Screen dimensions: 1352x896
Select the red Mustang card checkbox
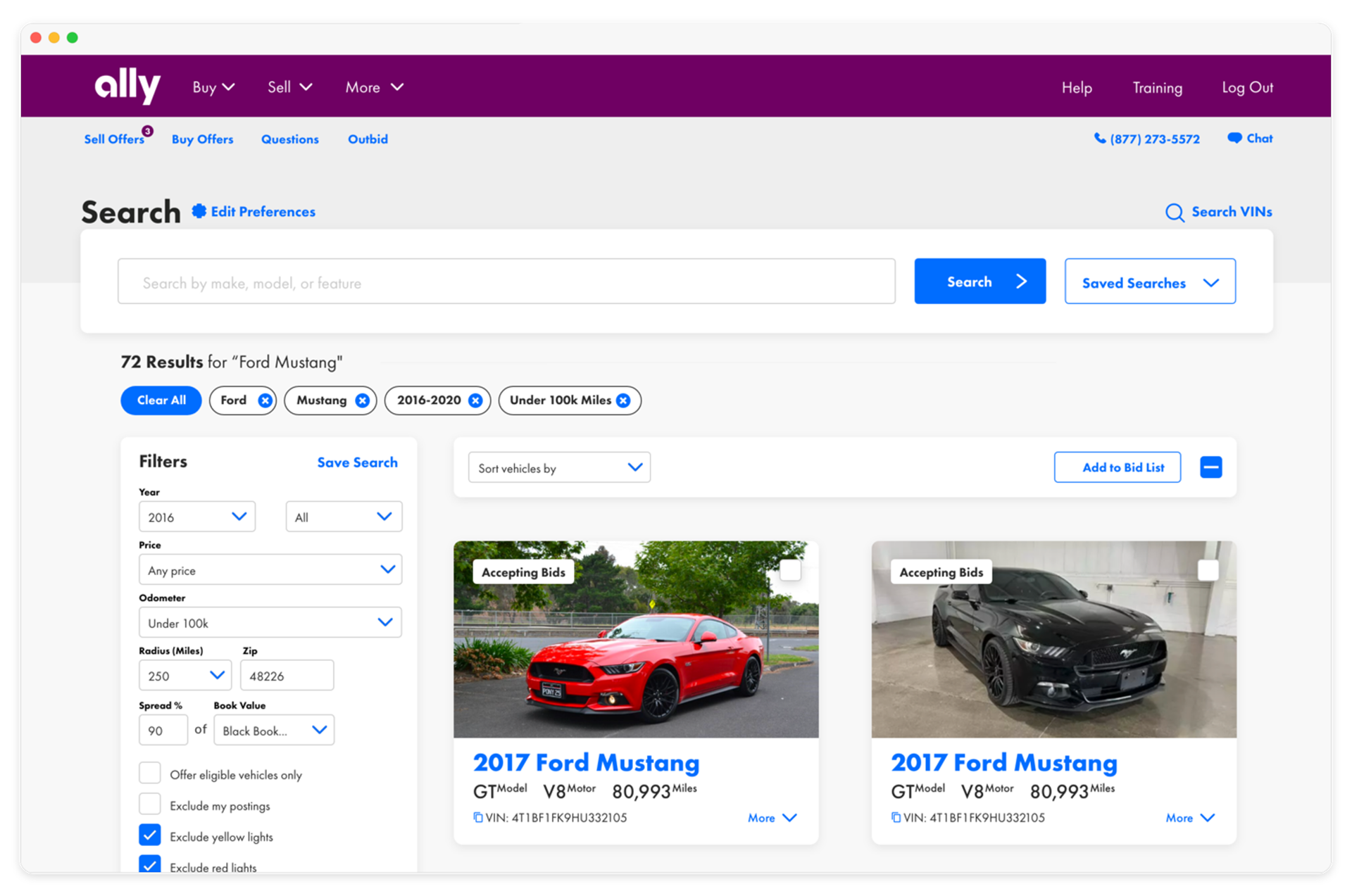tap(790, 570)
